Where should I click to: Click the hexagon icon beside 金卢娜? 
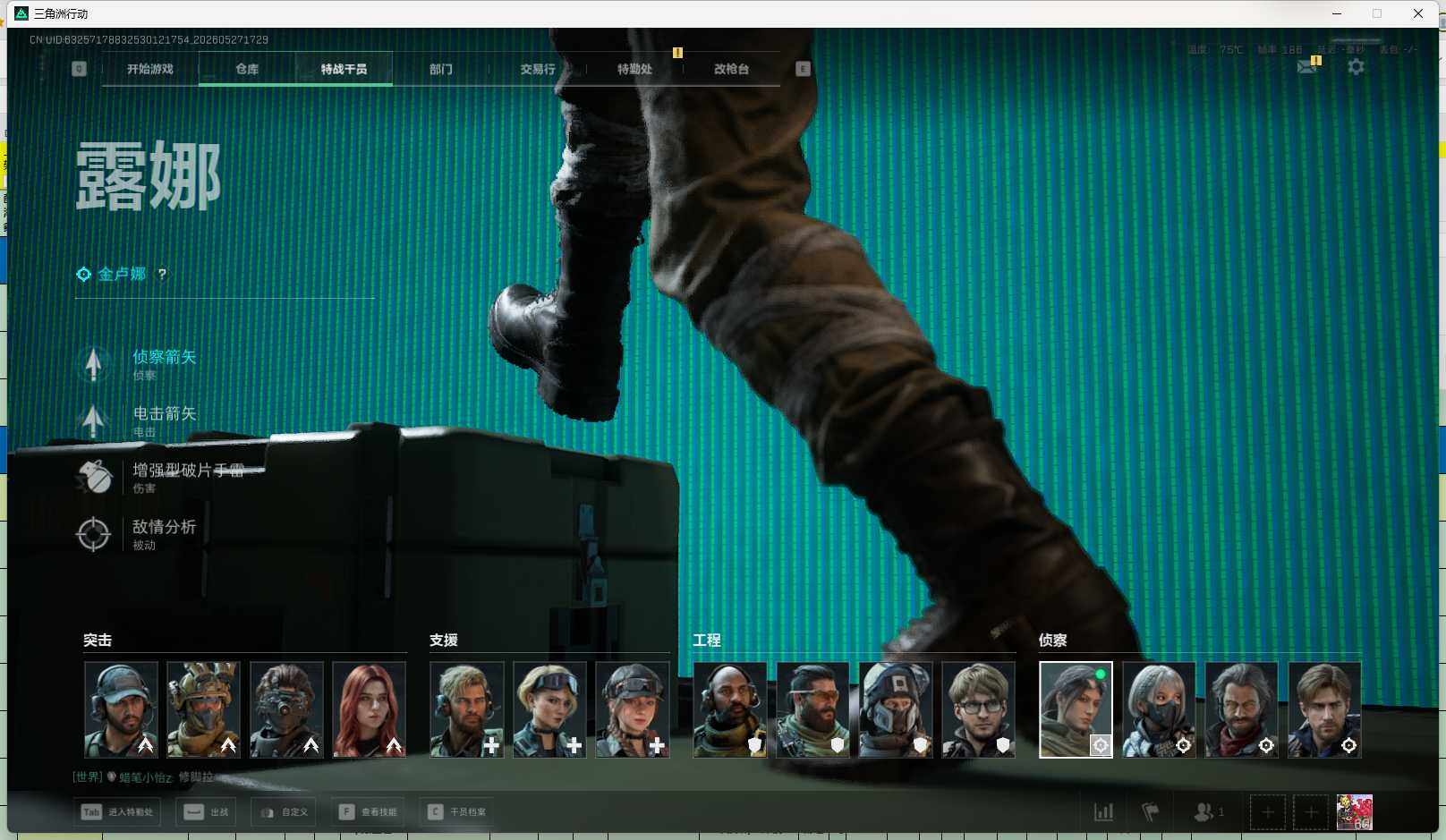click(83, 275)
